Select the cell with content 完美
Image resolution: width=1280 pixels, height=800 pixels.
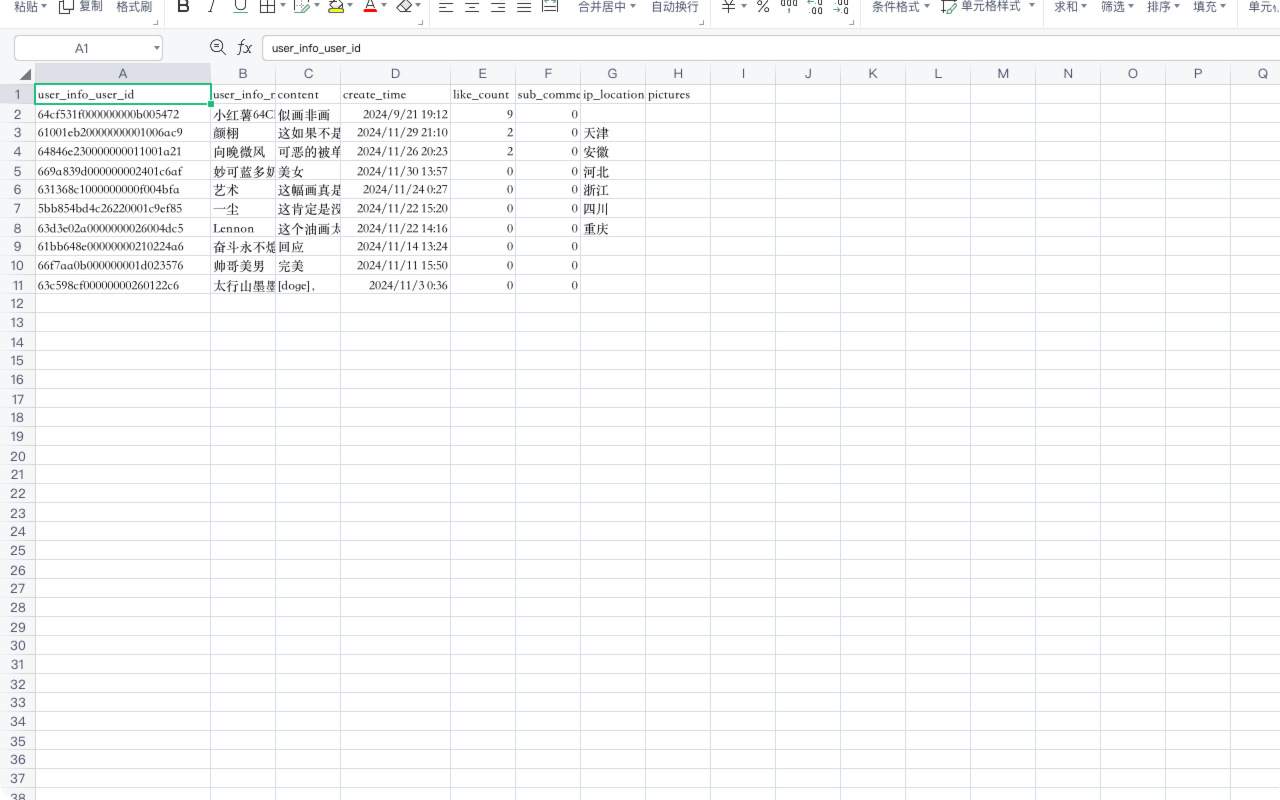[x=307, y=266]
